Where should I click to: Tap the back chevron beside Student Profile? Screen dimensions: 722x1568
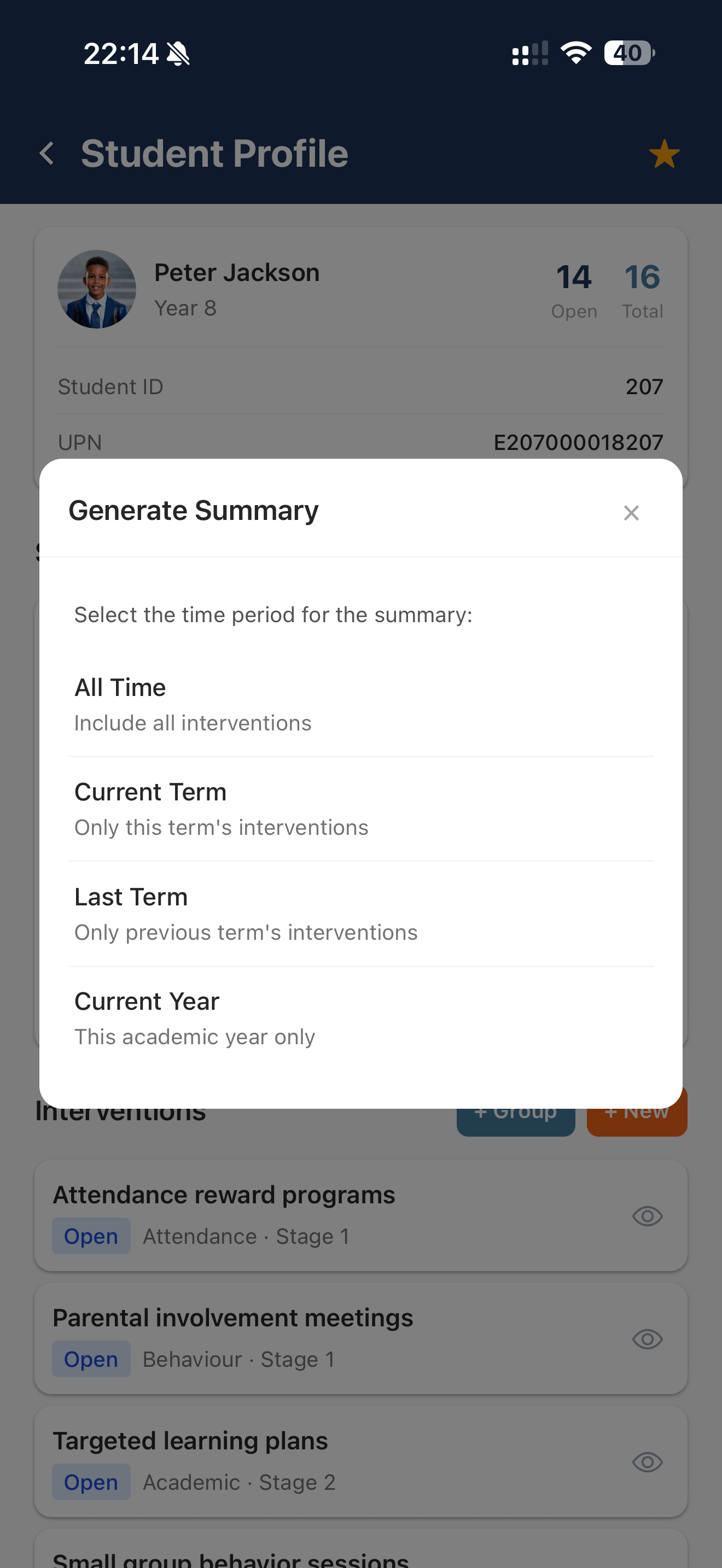pos(47,154)
